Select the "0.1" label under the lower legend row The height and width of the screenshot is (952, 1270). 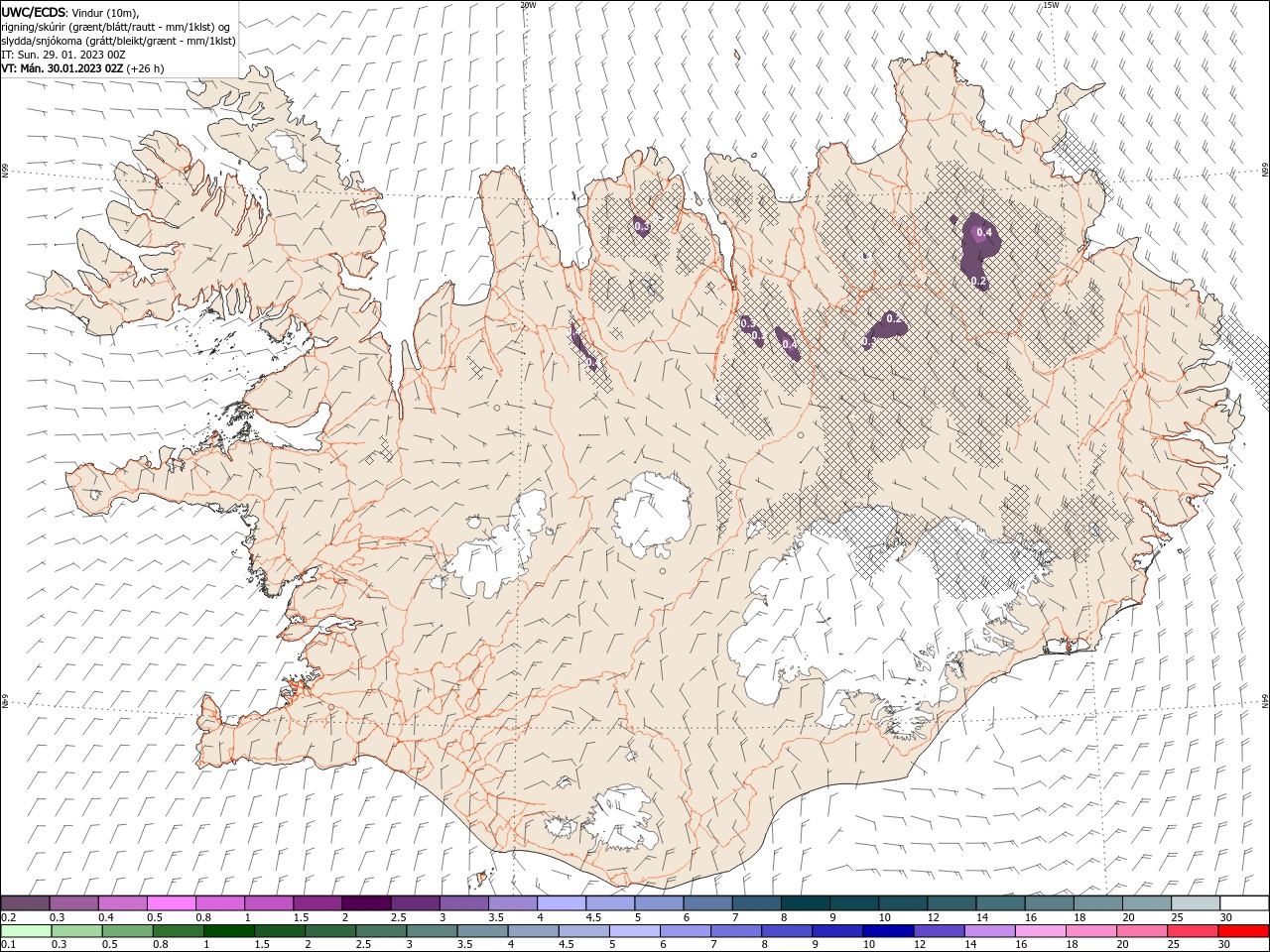(8, 945)
